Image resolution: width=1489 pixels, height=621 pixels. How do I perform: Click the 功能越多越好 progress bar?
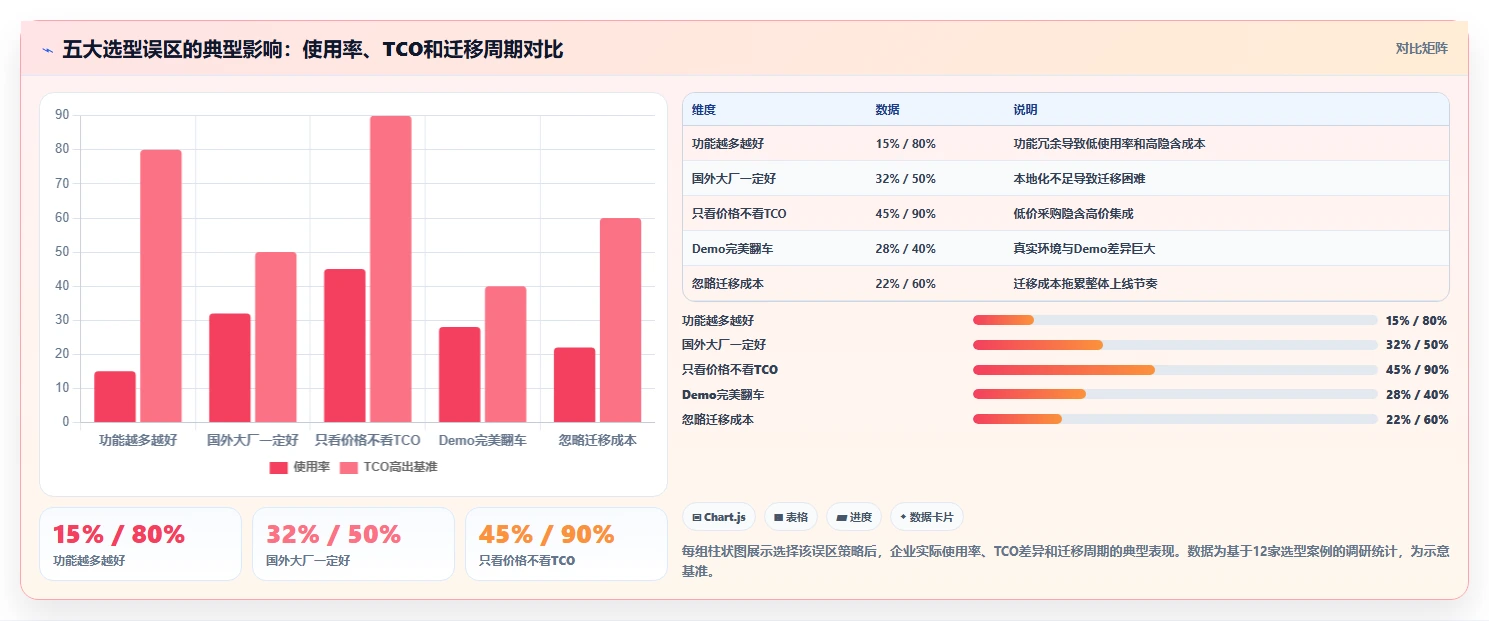[x=1175, y=320]
